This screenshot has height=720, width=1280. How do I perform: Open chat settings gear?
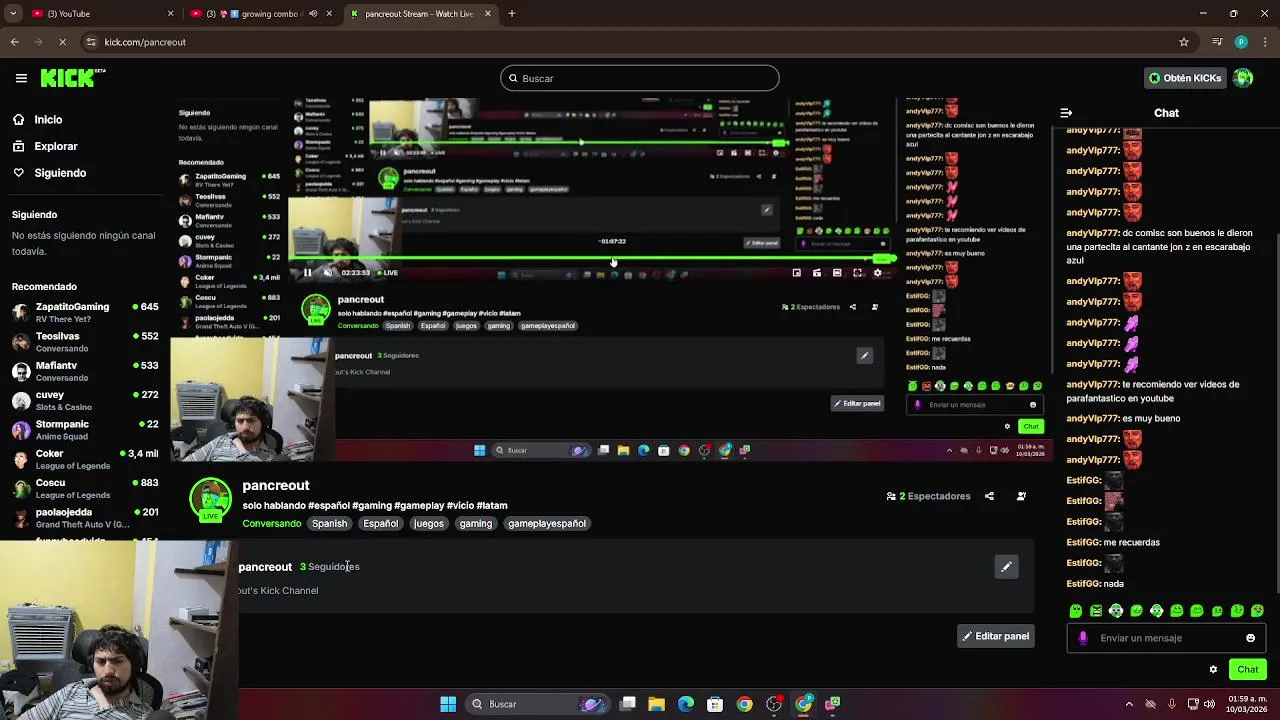(1213, 669)
